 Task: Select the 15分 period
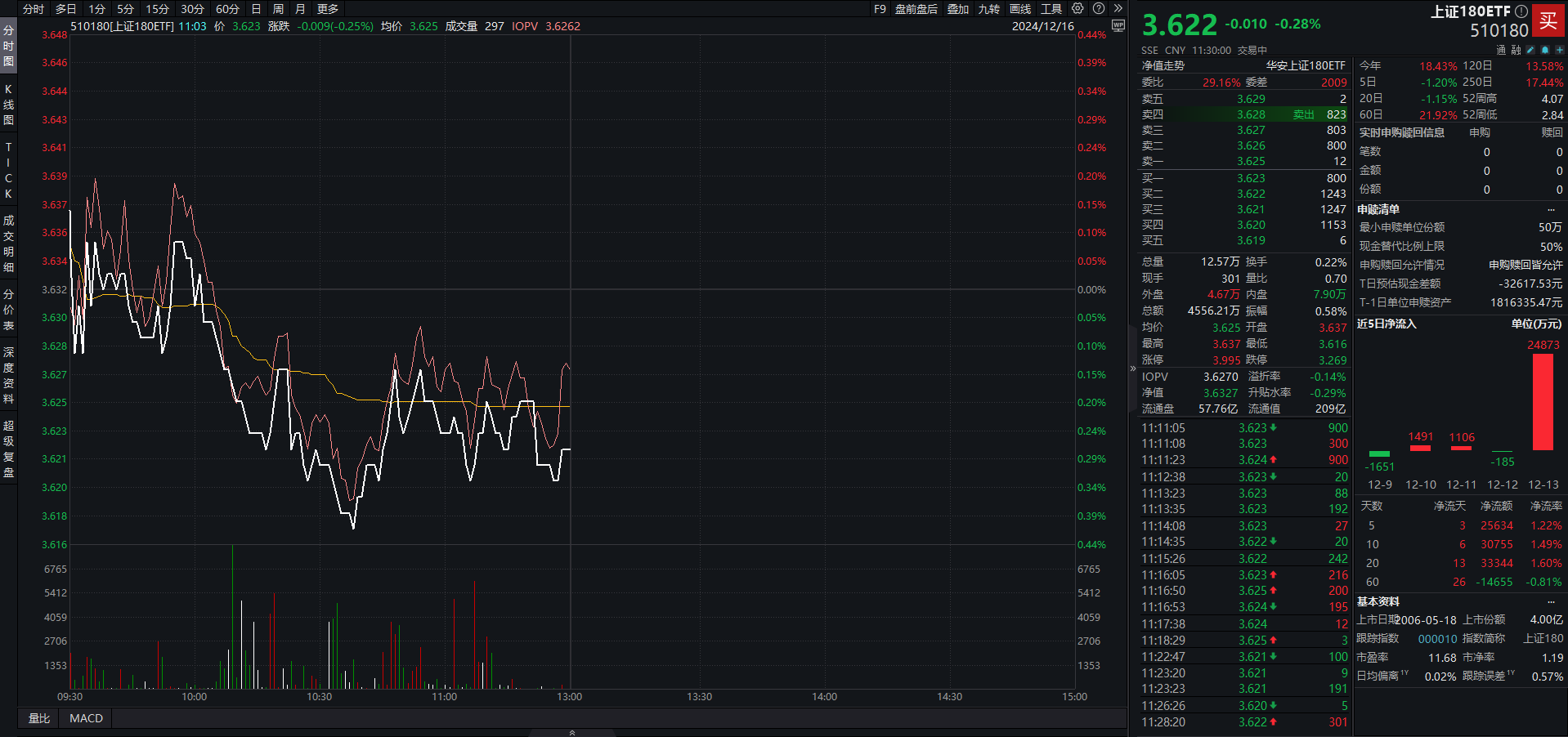click(157, 9)
